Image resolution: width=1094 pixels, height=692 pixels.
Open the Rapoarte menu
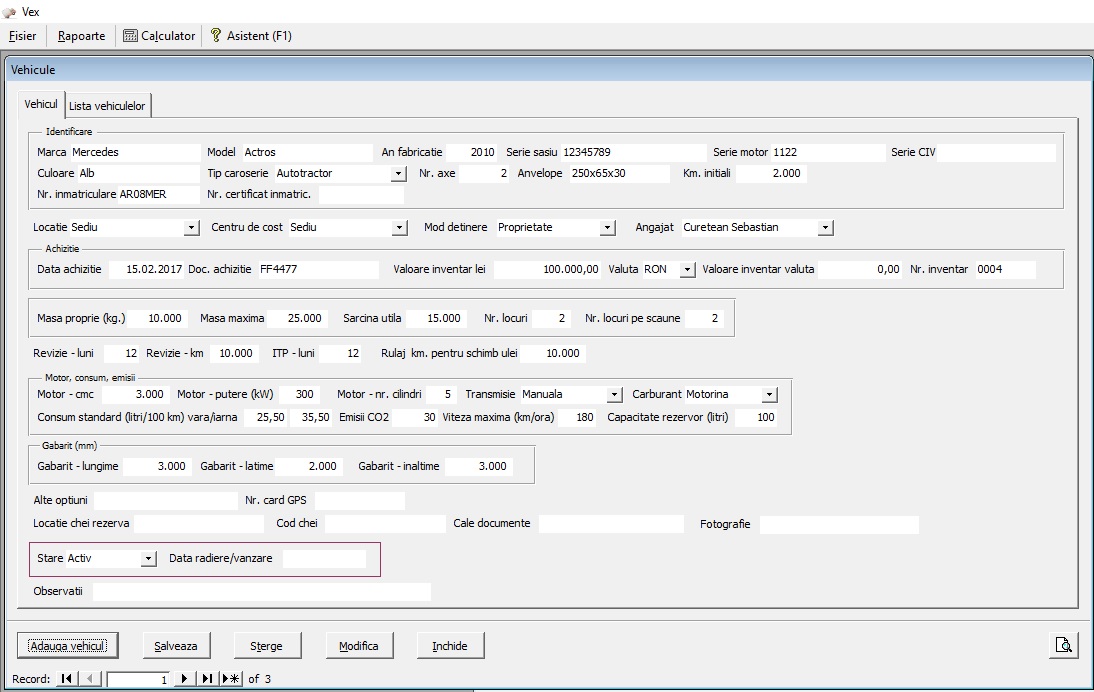coord(82,36)
